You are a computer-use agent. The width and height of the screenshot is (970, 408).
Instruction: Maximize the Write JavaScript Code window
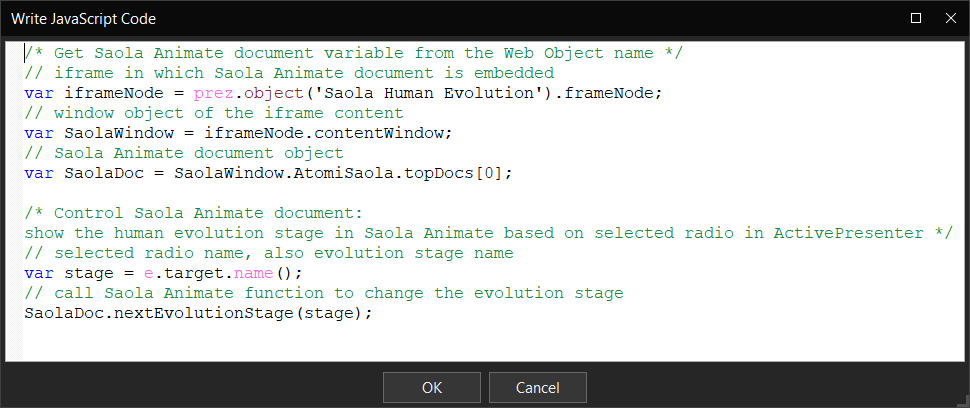click(916, 19)
